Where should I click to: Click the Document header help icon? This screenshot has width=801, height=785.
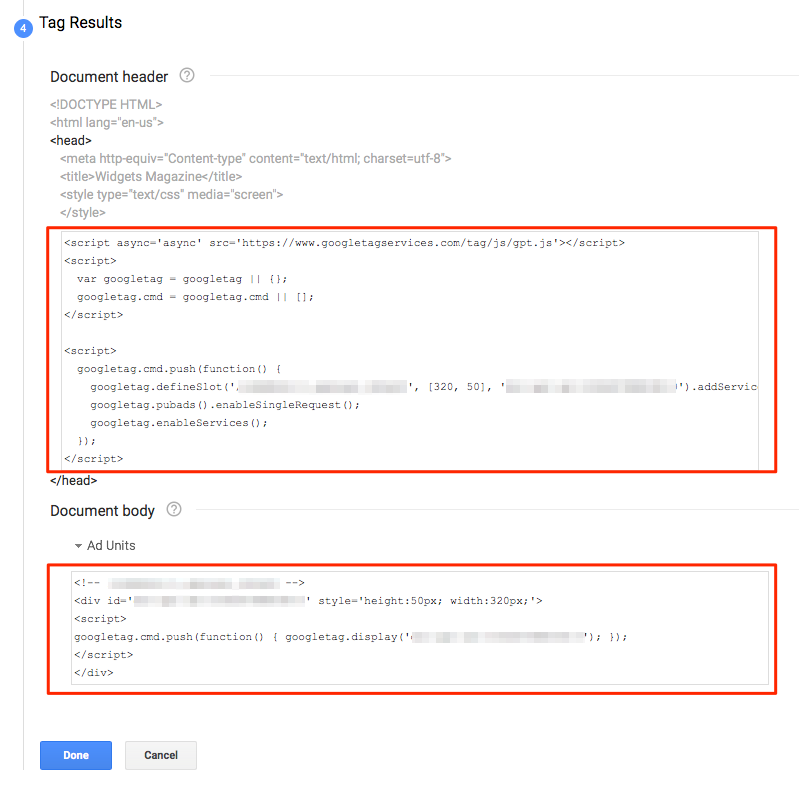[187, 76]
